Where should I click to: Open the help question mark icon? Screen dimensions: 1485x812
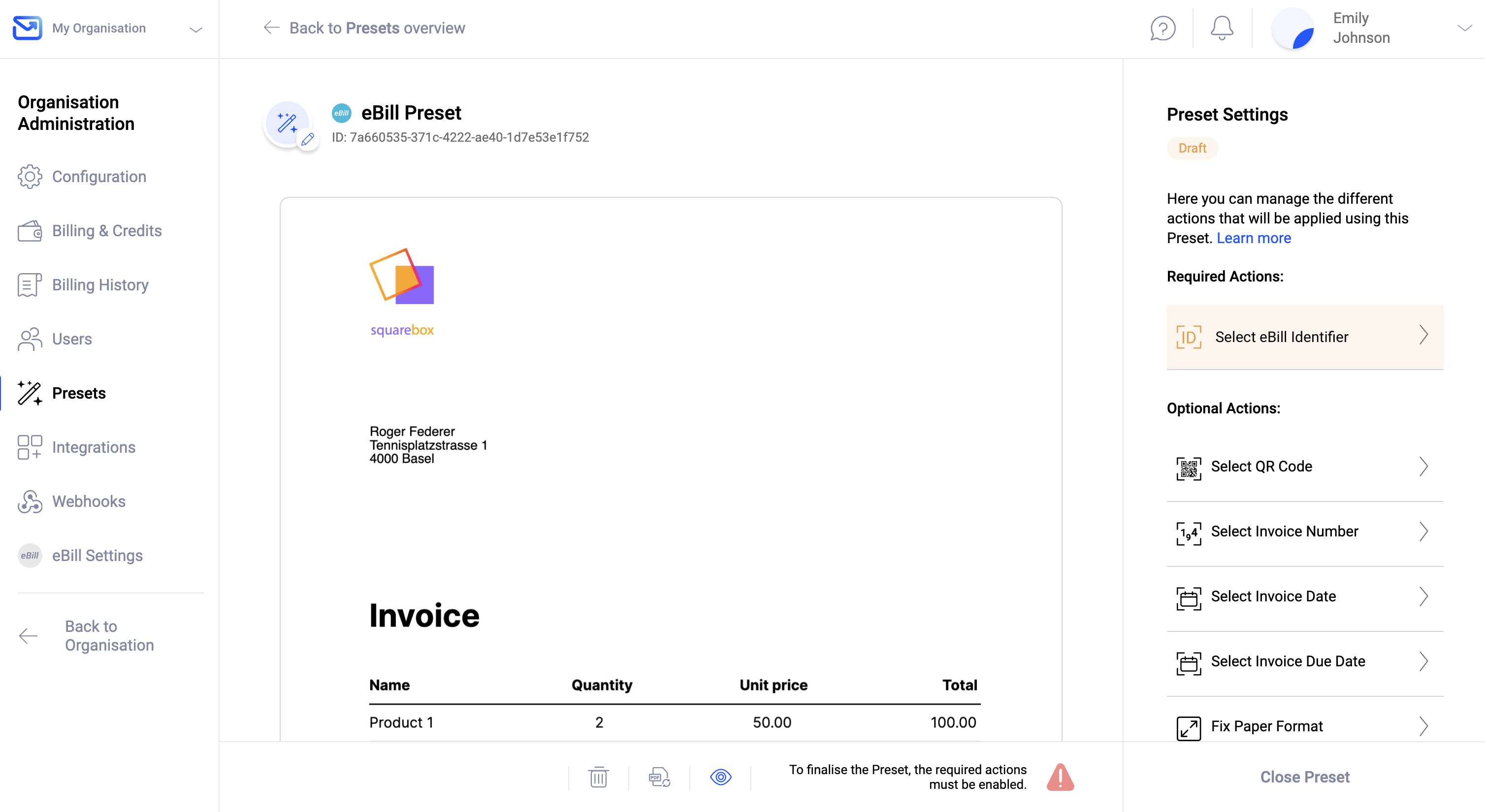click(x=1162, y=28)
